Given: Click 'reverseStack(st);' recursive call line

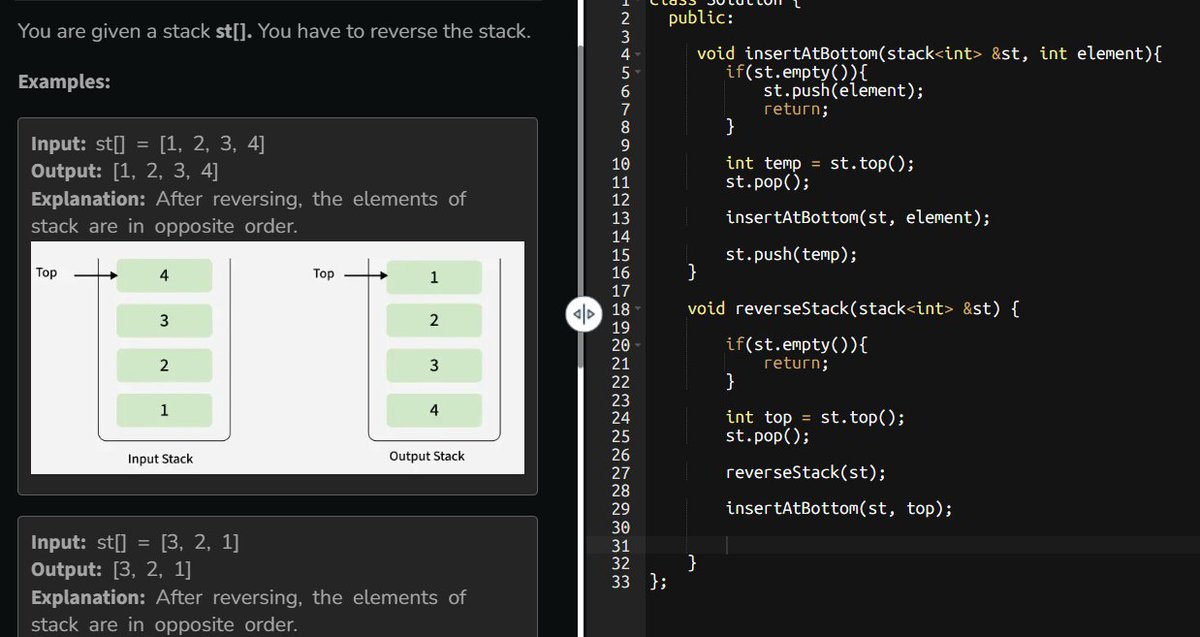Looking at the screenshot, I should [x=806, y=472].
